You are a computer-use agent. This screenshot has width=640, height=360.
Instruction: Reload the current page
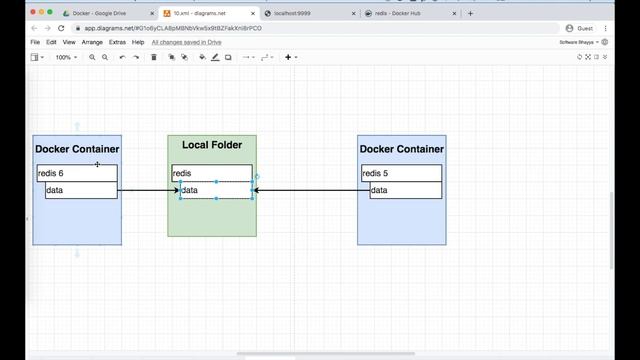pos(61,28)
